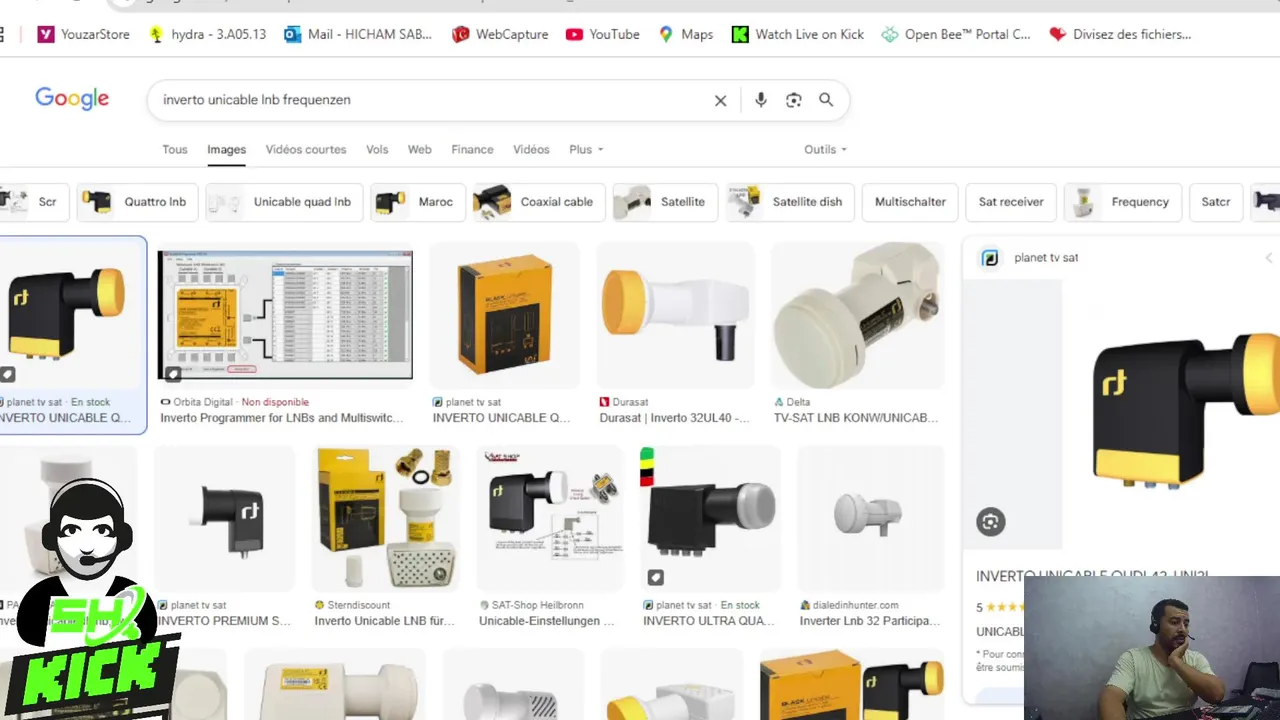This screenshot has height=720, width=1280.
Task: Switch to the Finance tab
Action: coord(472,149)
